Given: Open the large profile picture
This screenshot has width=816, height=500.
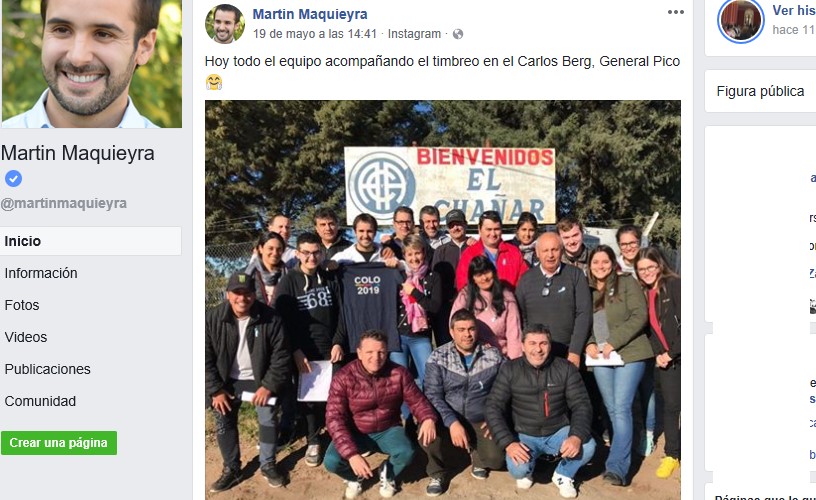Looking at the screenshot, I should click(x=92, y=63).
